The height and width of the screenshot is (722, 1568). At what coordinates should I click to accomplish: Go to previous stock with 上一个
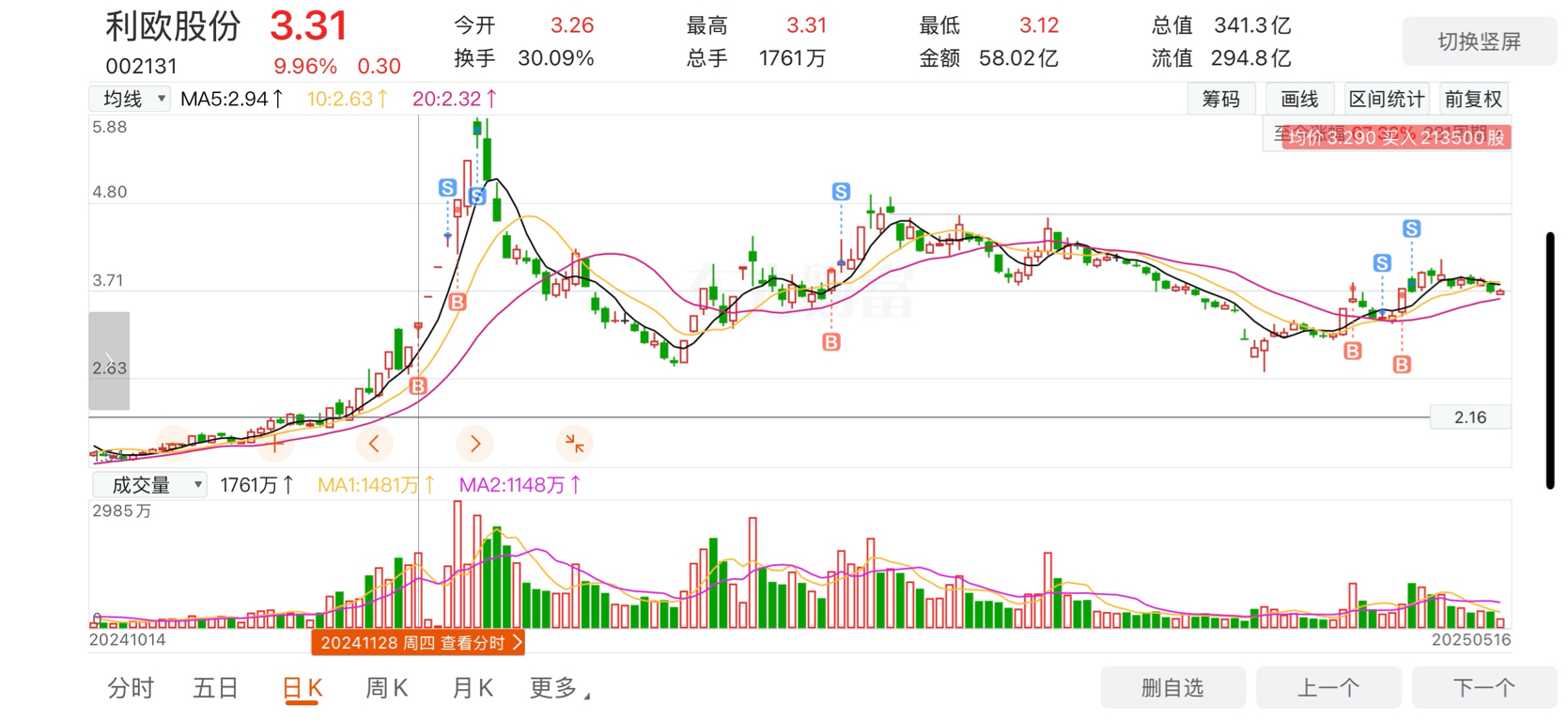point(1328,687)
